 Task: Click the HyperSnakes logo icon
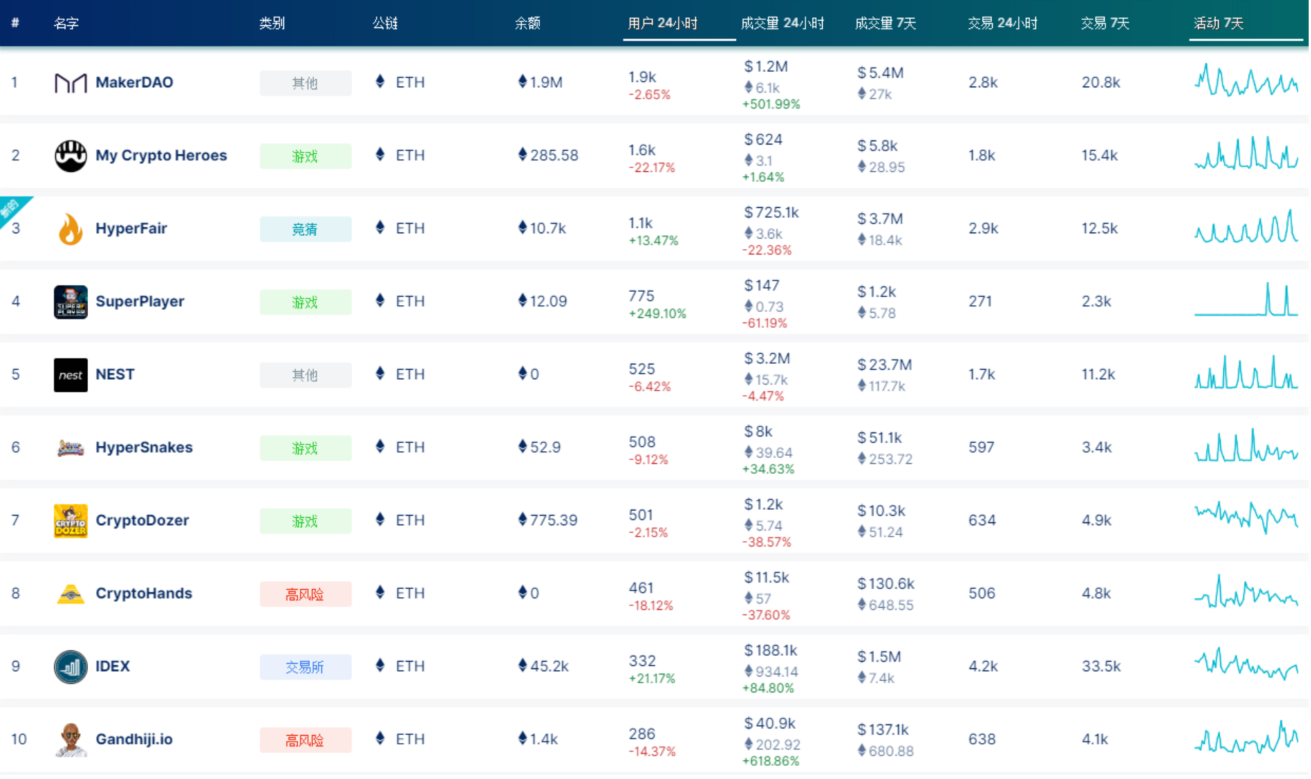[70, 448]
